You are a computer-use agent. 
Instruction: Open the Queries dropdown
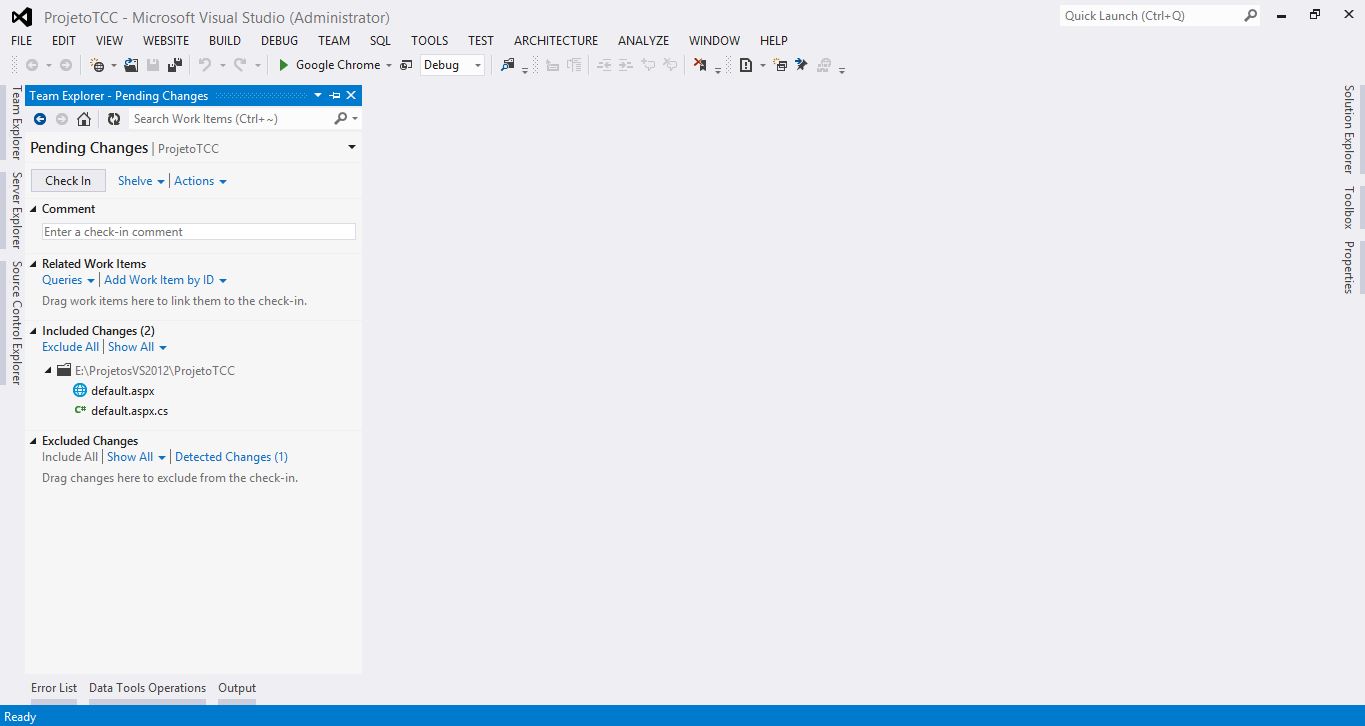(x=68, y=280)
